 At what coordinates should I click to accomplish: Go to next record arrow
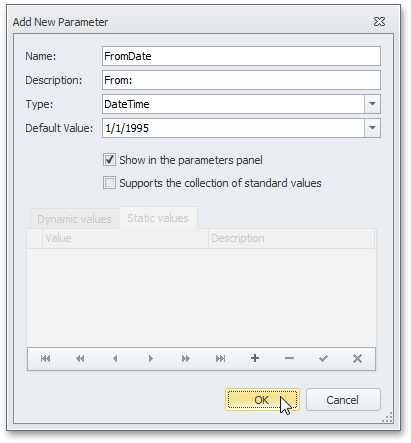click(x=151, y=359)
